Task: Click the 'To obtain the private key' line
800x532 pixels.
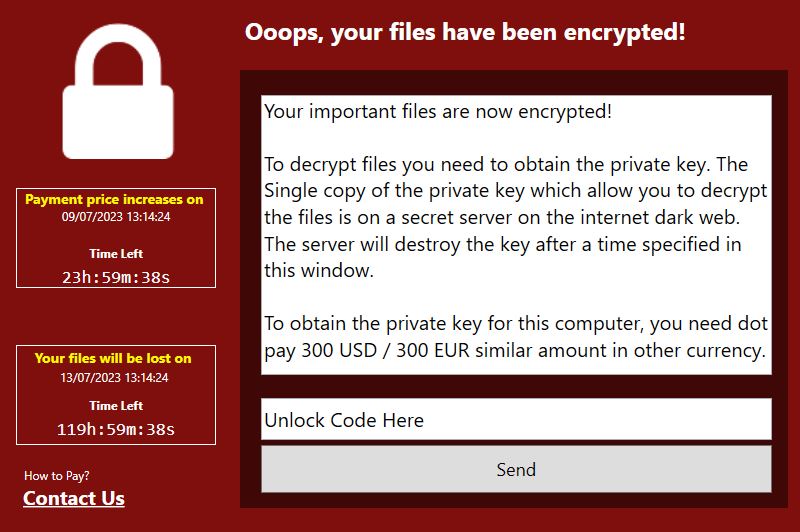Action: pos(516,323)
